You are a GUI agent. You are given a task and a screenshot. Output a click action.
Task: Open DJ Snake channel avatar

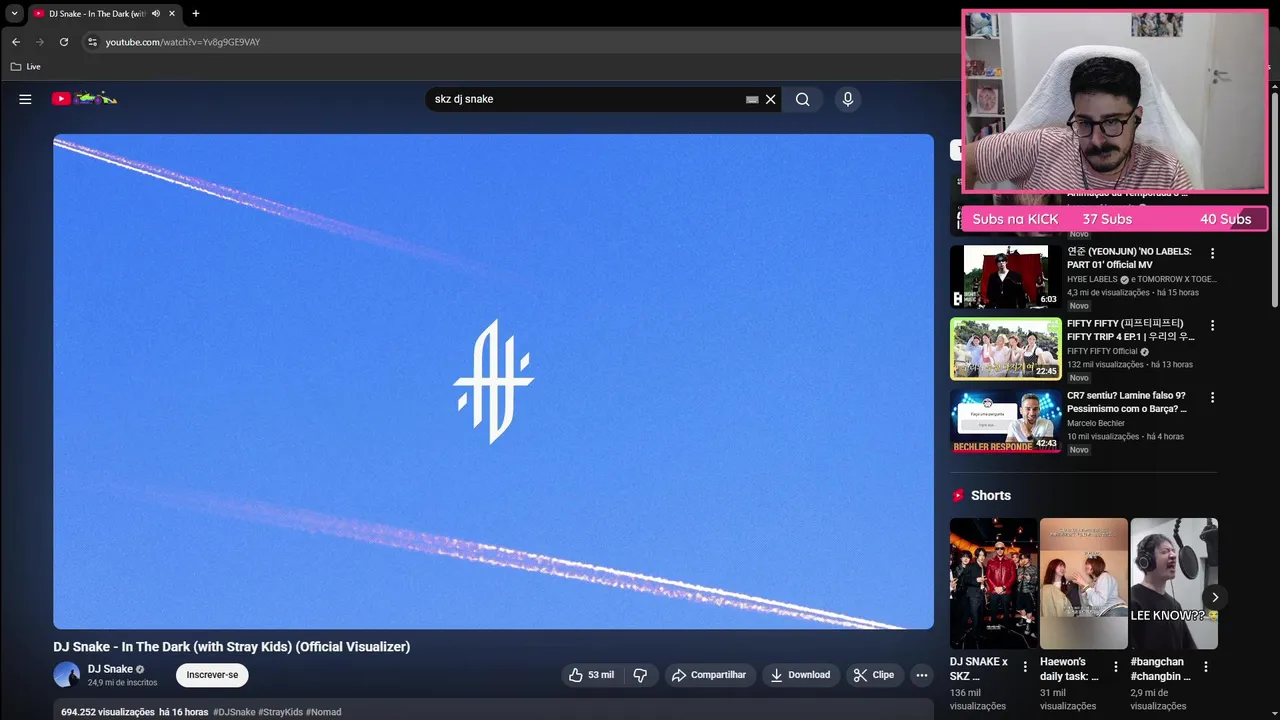point(66,675)
